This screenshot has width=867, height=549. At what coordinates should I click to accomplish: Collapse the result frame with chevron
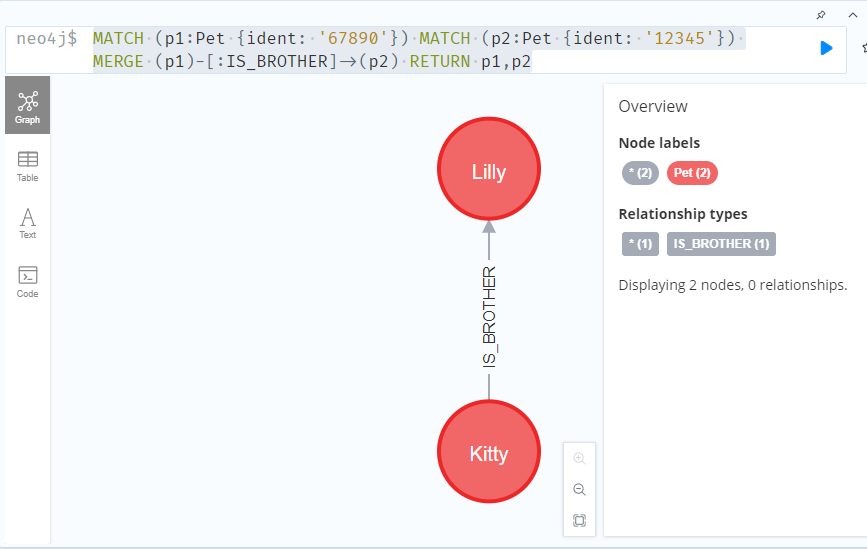(x=853, y=15)
